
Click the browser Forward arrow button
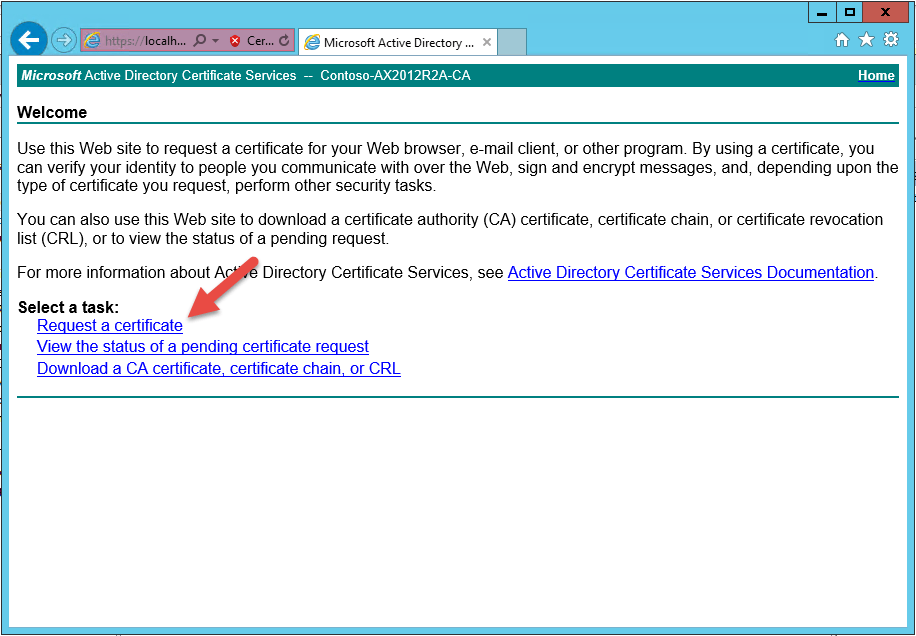pos(63,40)
